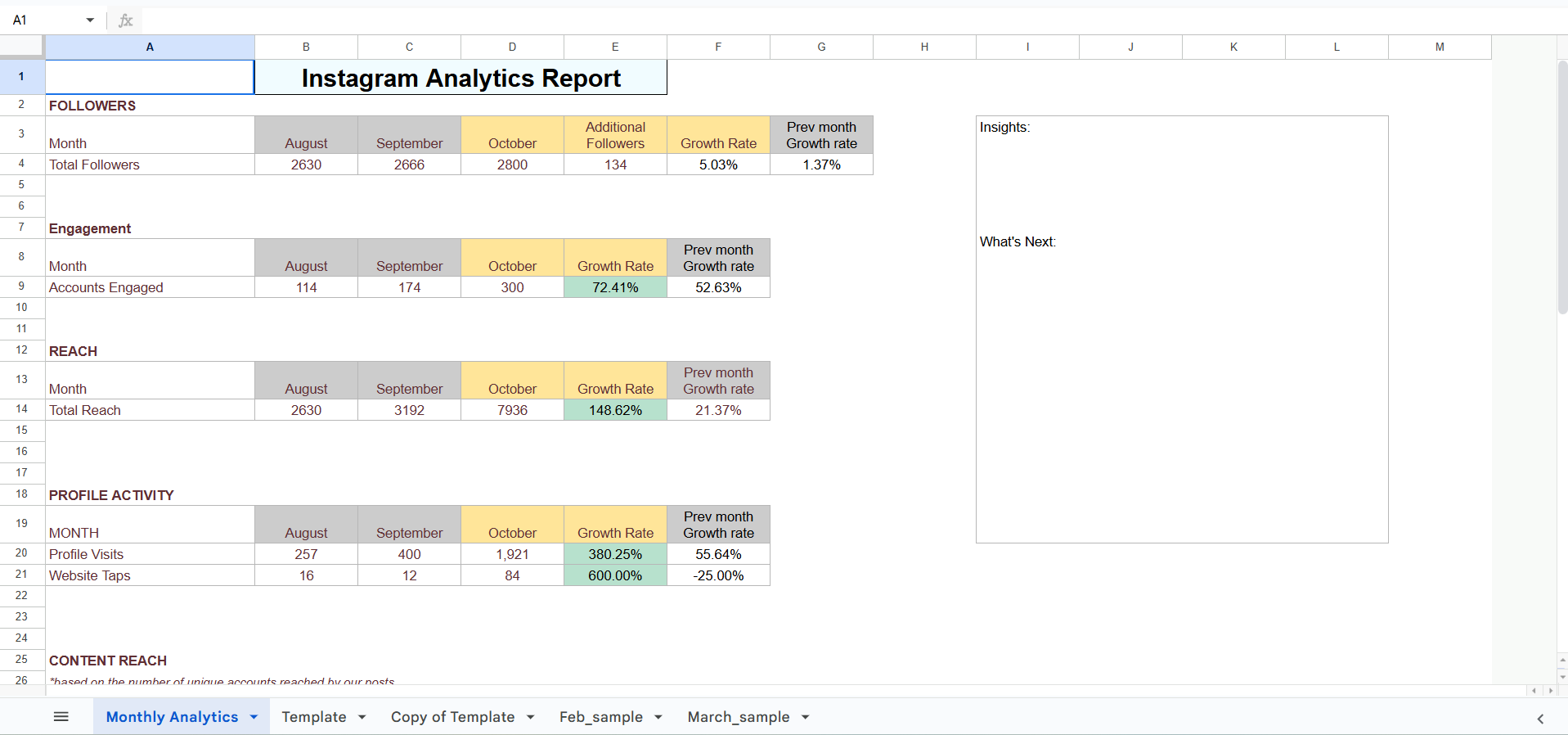Select the Profile Visits label cell
Viewport: 1568px width, 735px height.
150,554
